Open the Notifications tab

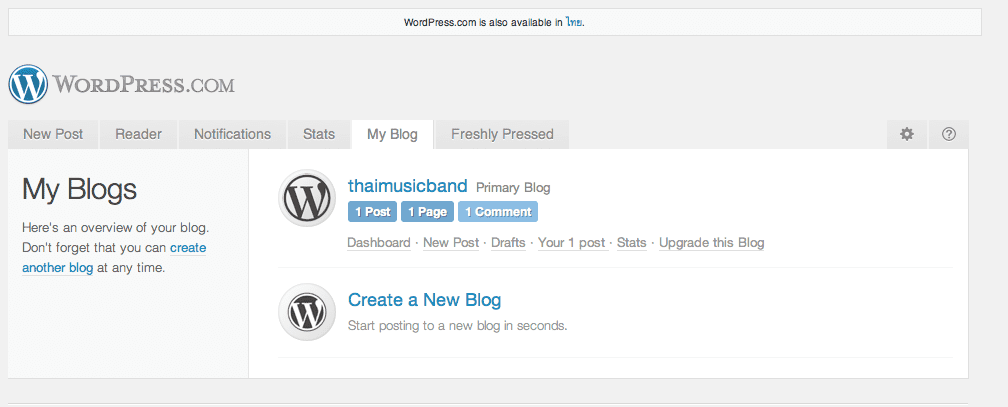pyautogui.click(x=232, y=134)
